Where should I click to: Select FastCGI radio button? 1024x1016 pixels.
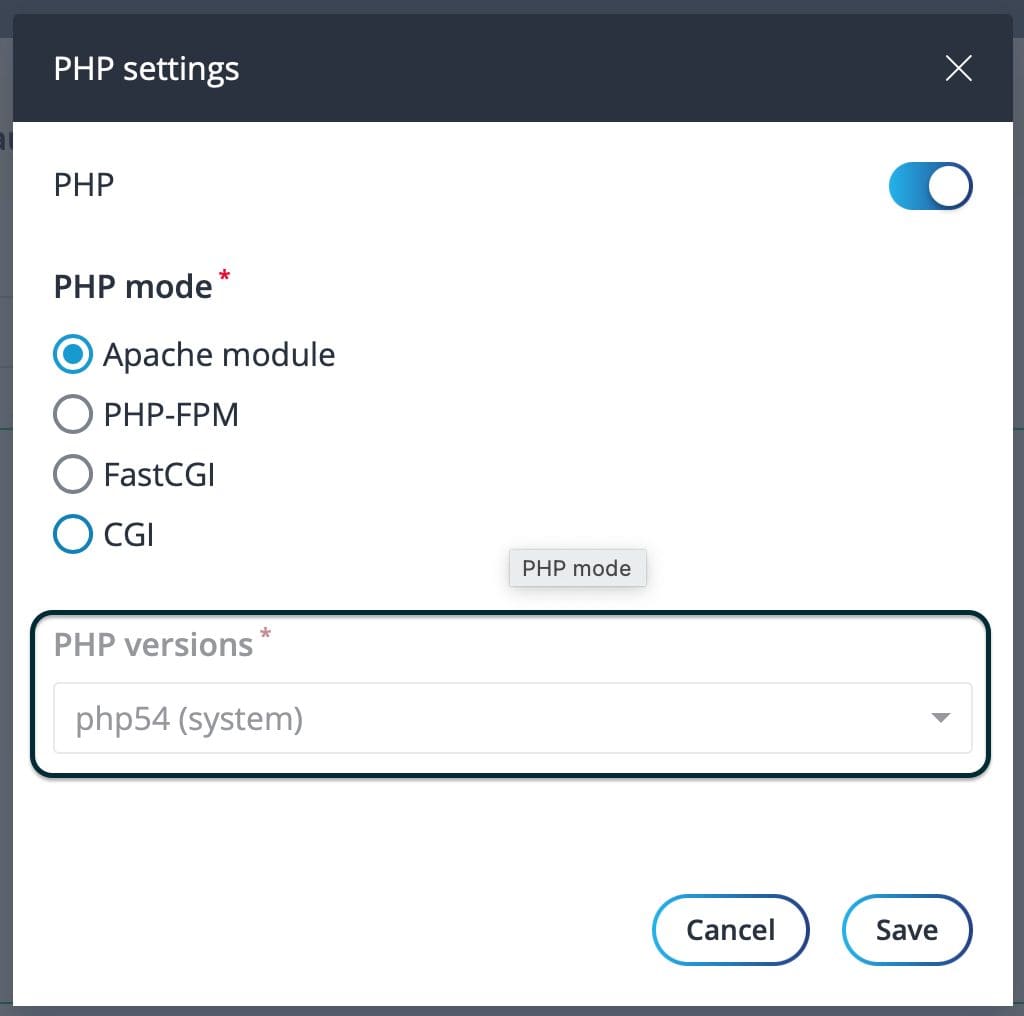pyautogui.click(x=73, y=474)
